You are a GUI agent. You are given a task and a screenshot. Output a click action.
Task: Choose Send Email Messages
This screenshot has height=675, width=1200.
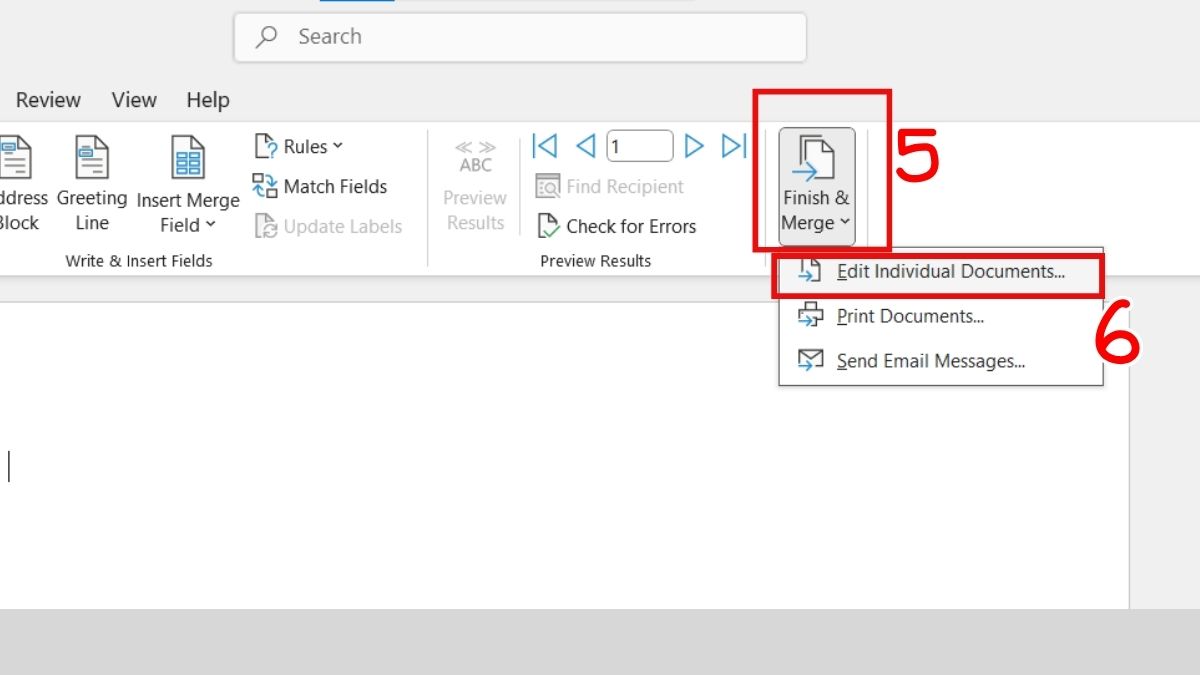click(x=941, y=361)
